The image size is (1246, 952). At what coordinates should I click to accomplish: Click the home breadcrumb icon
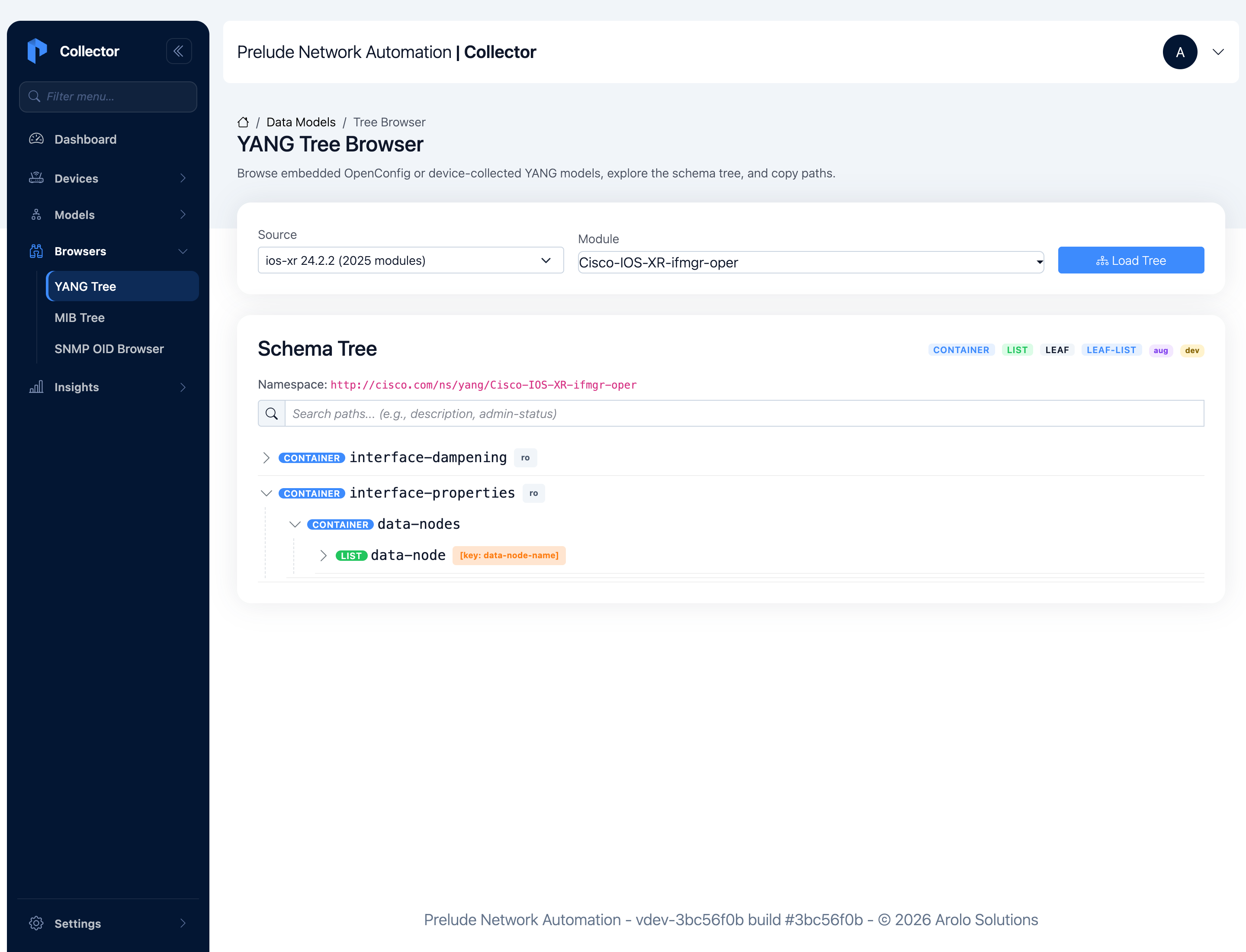(x=243, y=122)
